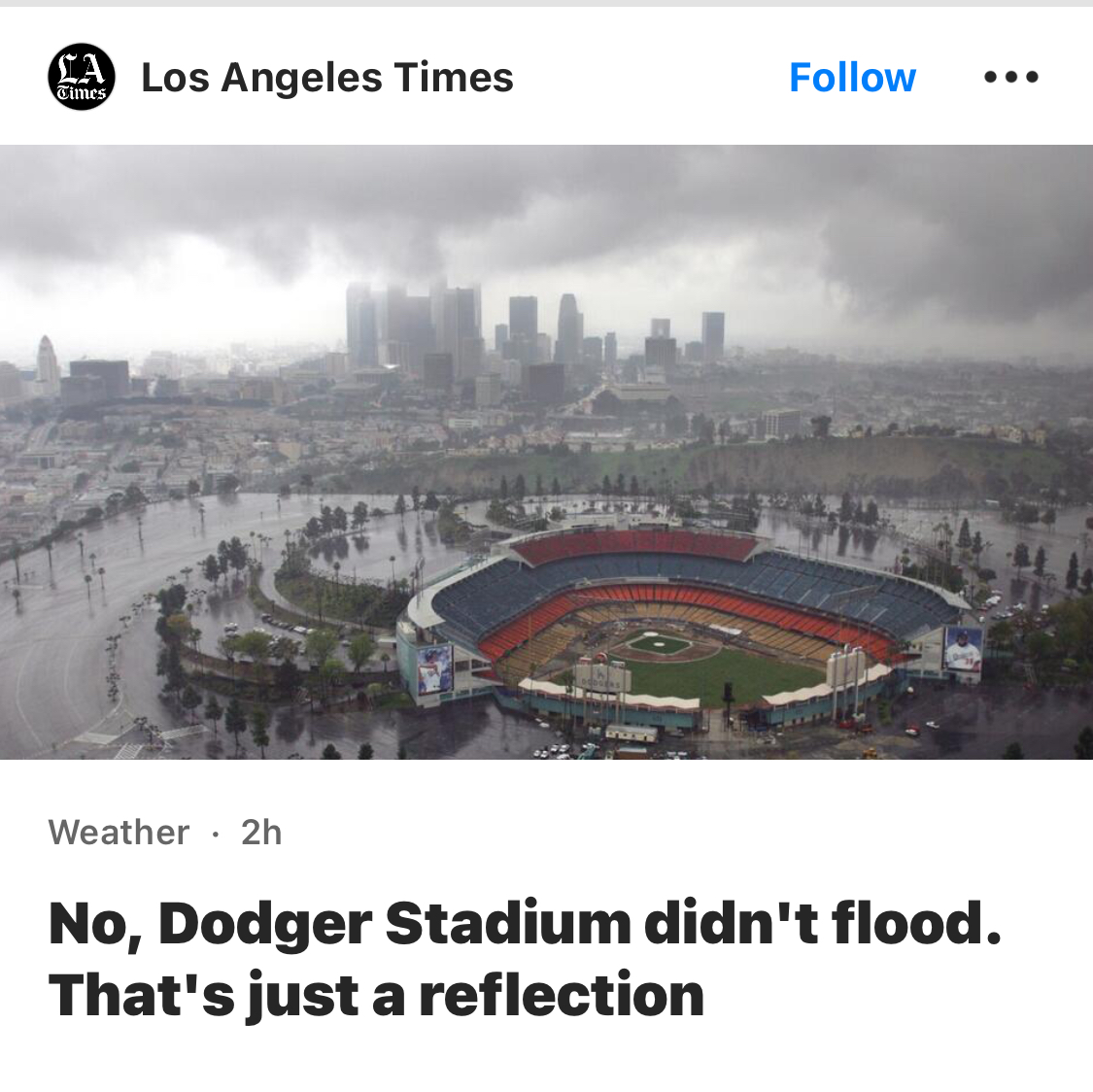This screenshot has height=1092, width=1093.
Task: Follow the Los Angeles Times channel
Action: pos(852,78)
